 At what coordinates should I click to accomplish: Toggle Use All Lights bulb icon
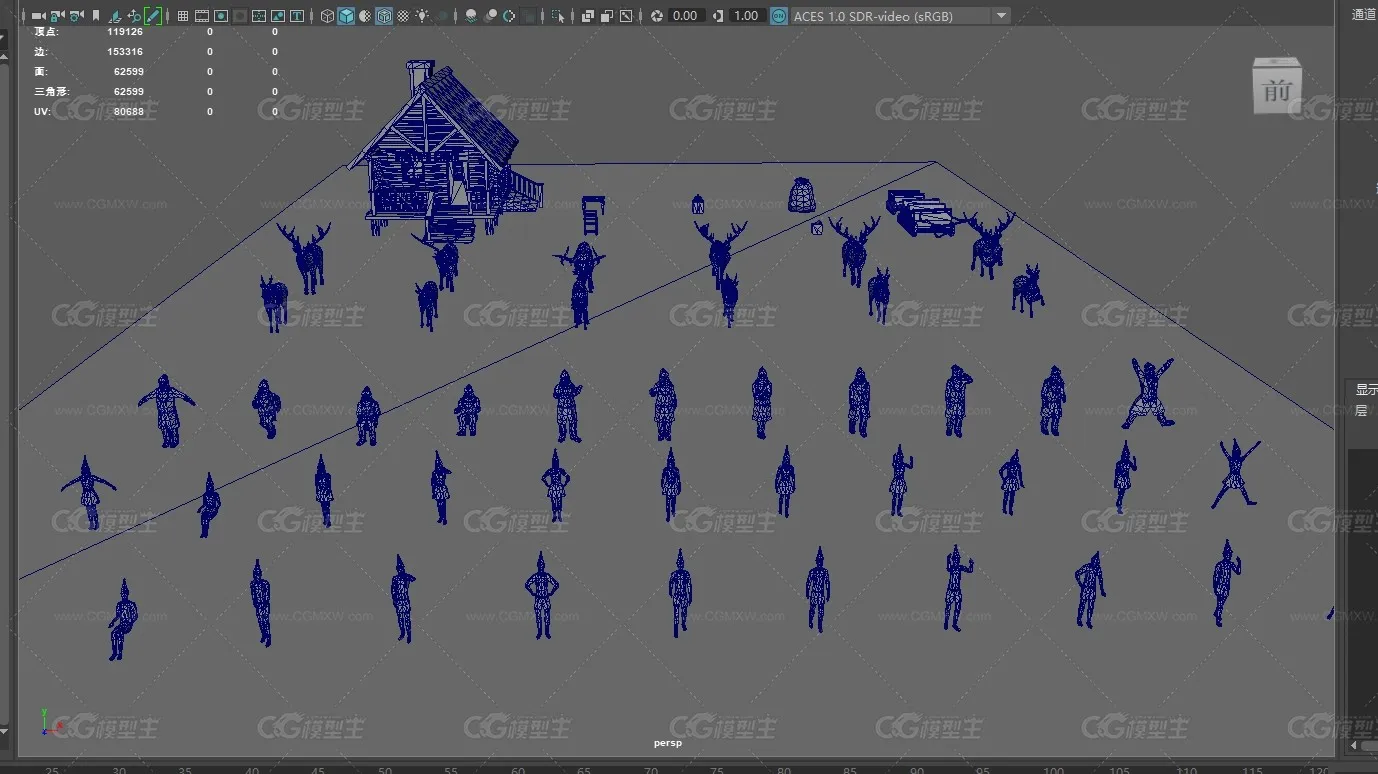point(423,16)
